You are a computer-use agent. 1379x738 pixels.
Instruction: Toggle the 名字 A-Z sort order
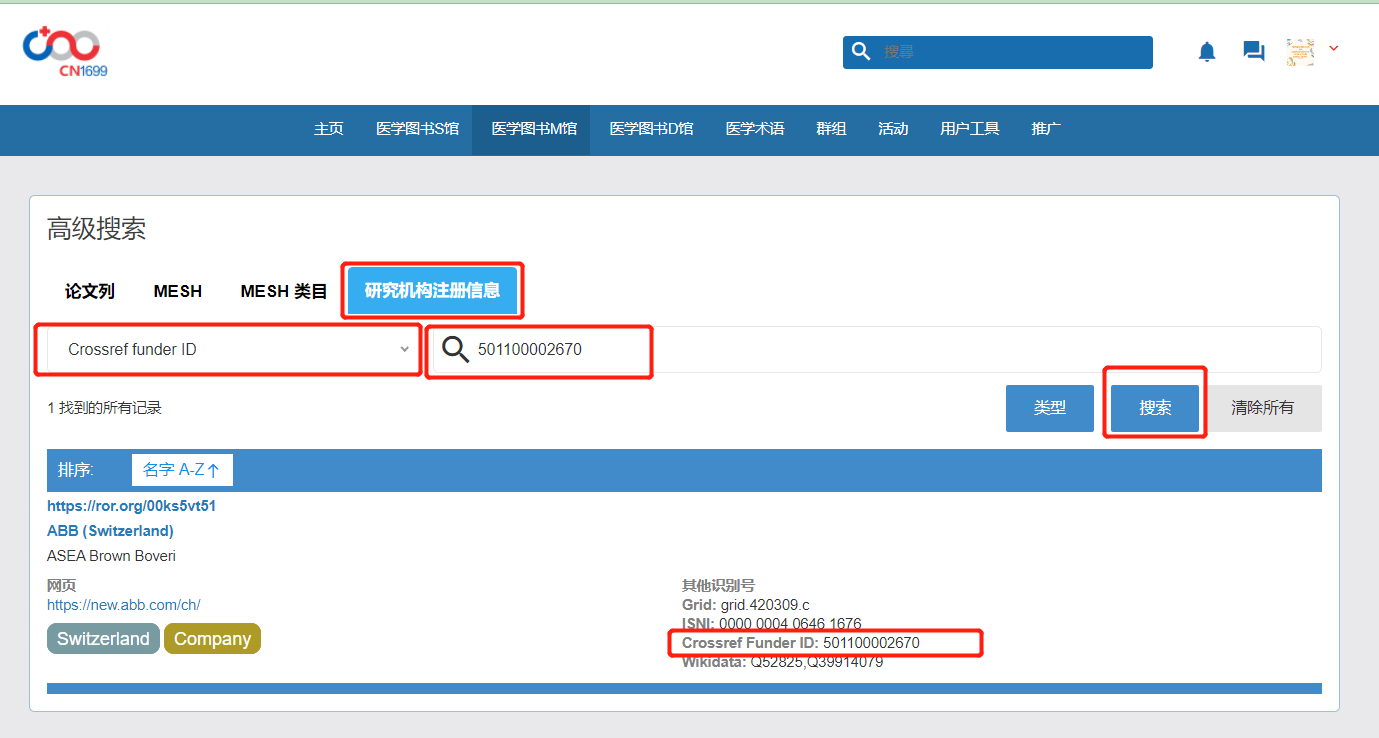[182, 469]
